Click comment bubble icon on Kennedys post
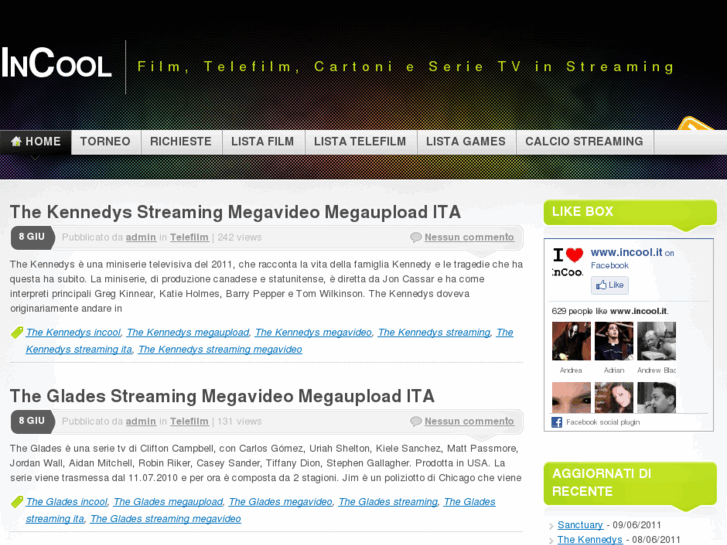Screen dimensions: 727x545 point(416,237)
